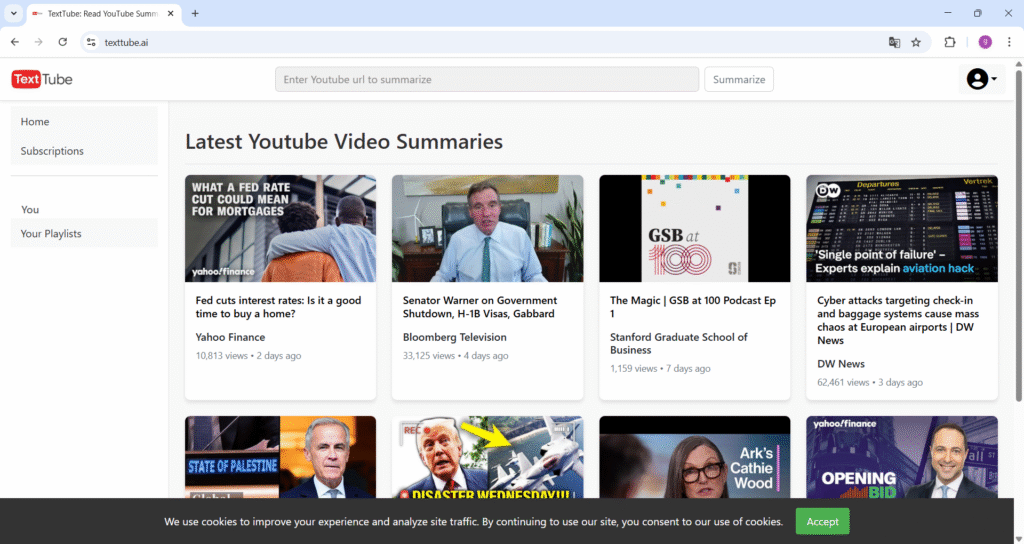The image size is (1024, 544).
Task: Open Chrome's three-dot menu
Action: pyautogui.click(x=1008, y=42)
